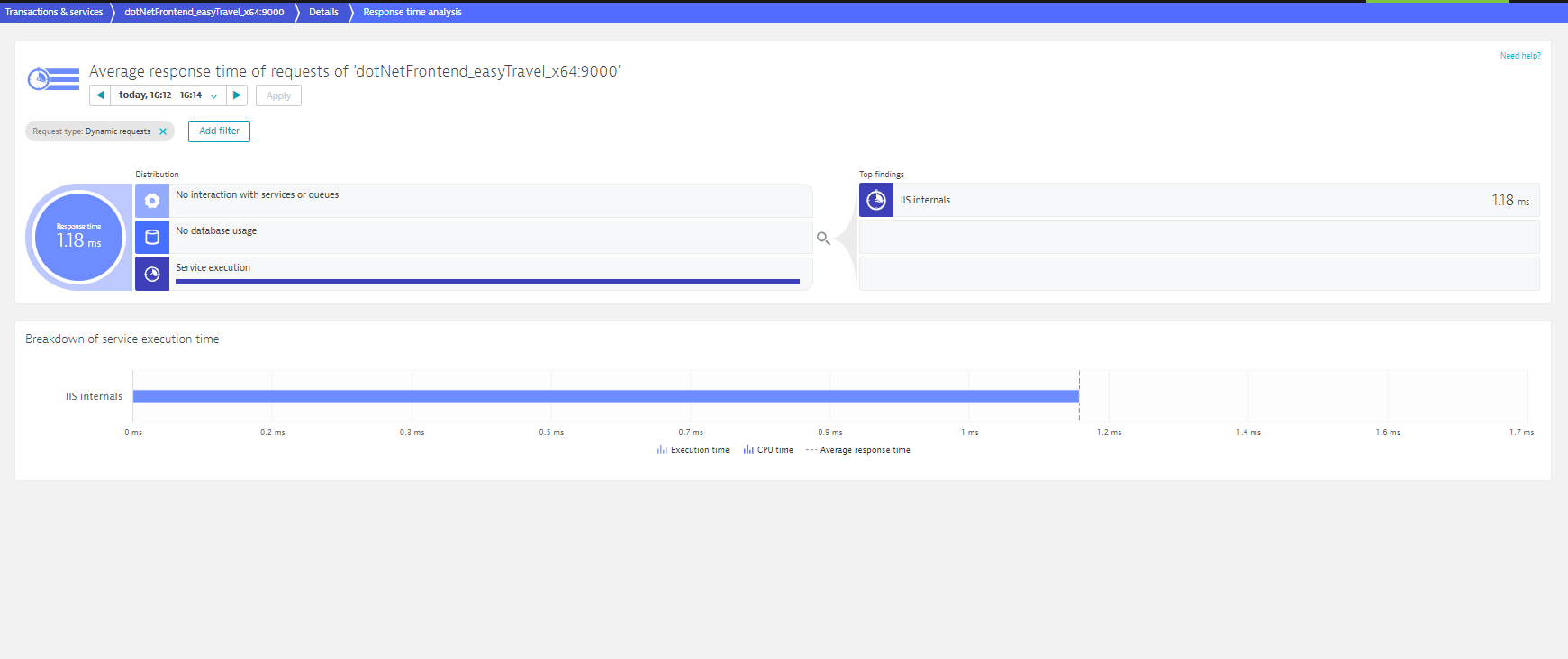Image resolution: width=1568 pixels, height=659 pixels.
Task: Navigate to dotNetFrontend_easyTravel_x64:9000 breadcrumb
Action: (x=204, y=13)
